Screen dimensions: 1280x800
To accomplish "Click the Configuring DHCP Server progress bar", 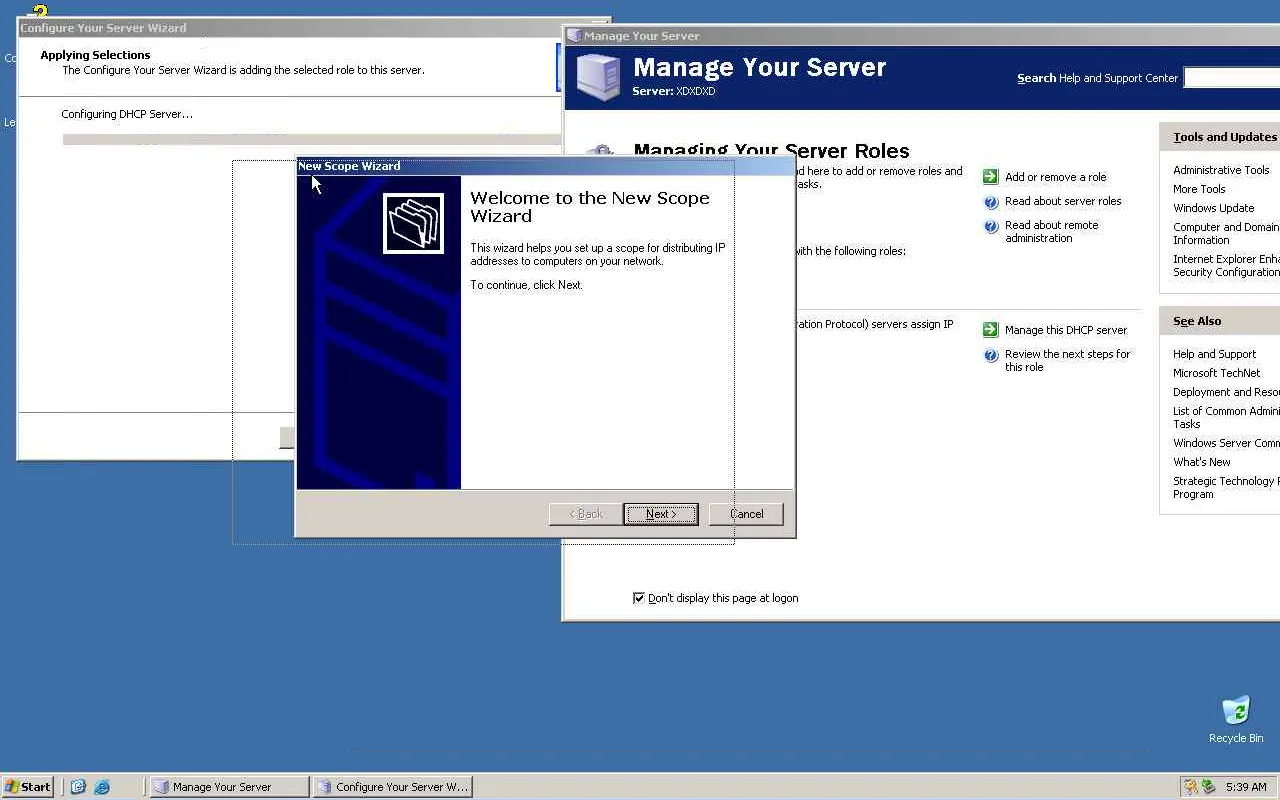I will [x=312, y=140].
